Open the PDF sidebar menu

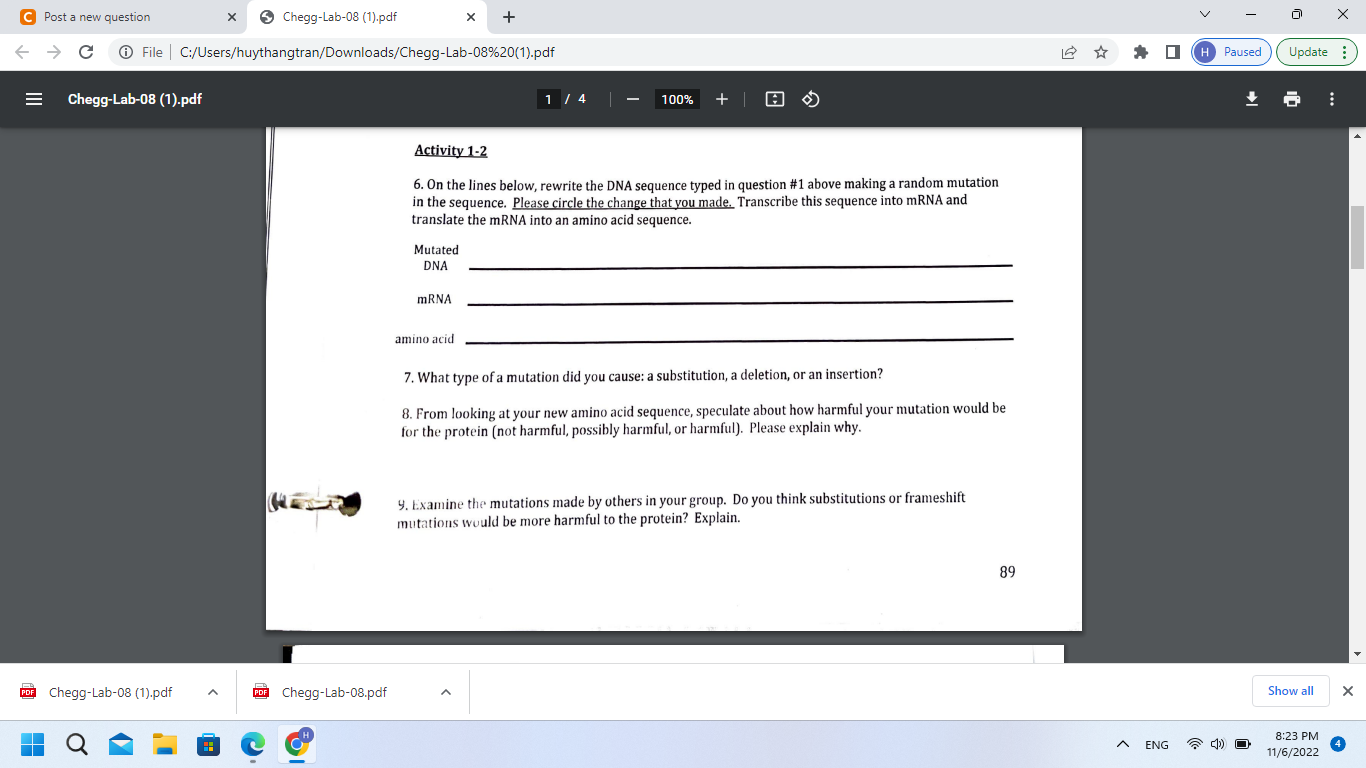[x=33, y=99]
